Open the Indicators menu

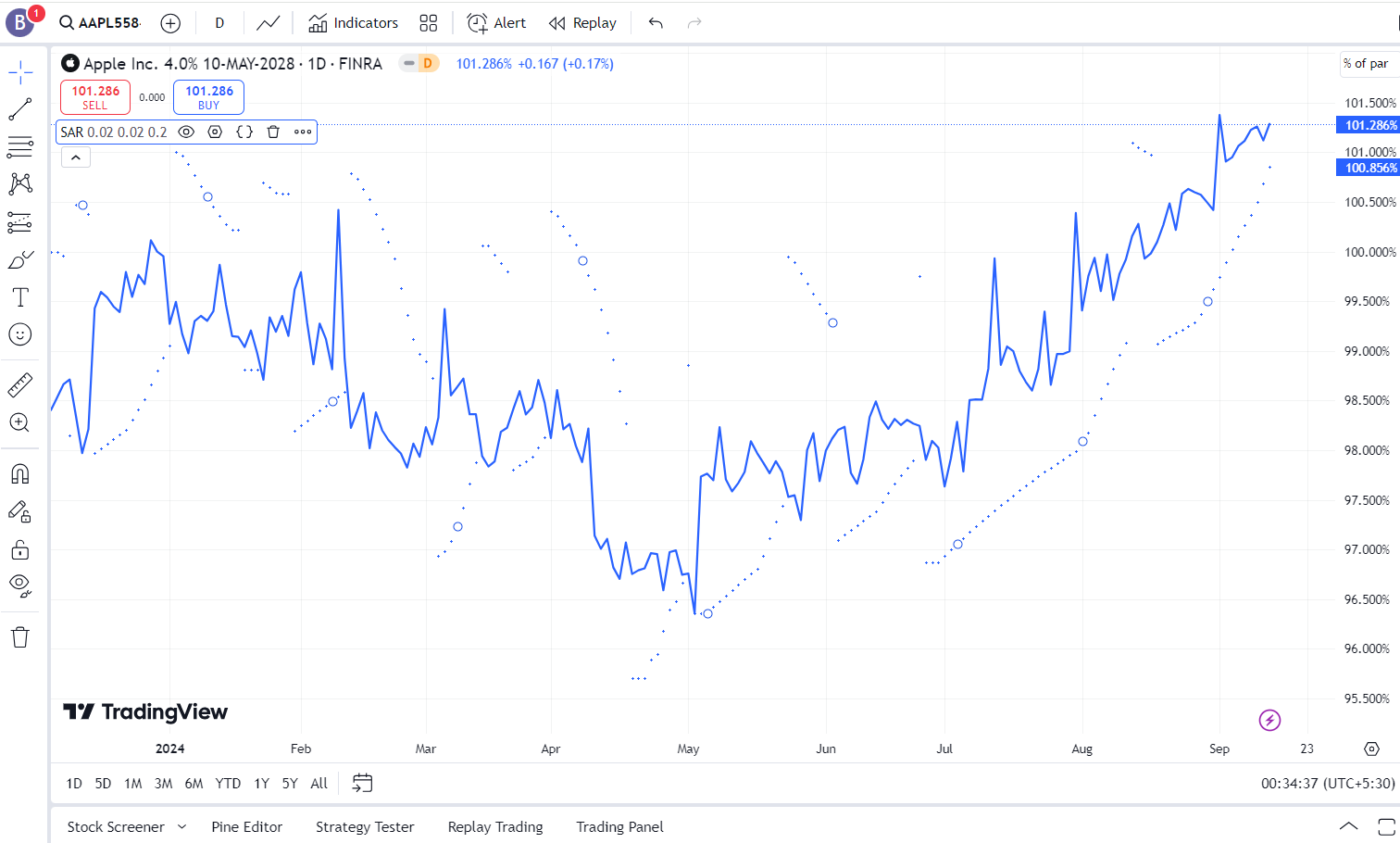tap(353, 23)
